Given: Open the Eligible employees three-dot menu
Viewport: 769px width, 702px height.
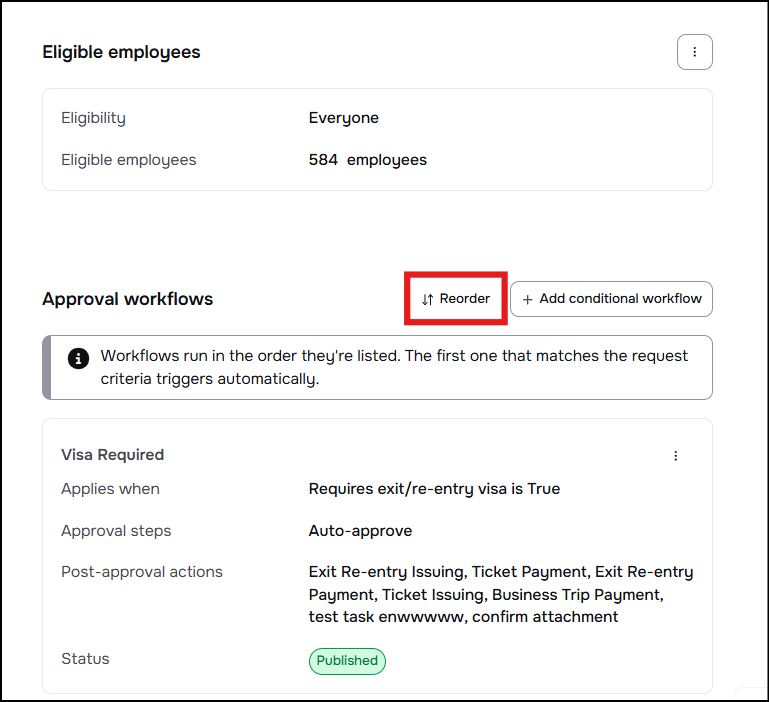Looking at the screenshot, I should pyautogui.click(x=694, y=52).
